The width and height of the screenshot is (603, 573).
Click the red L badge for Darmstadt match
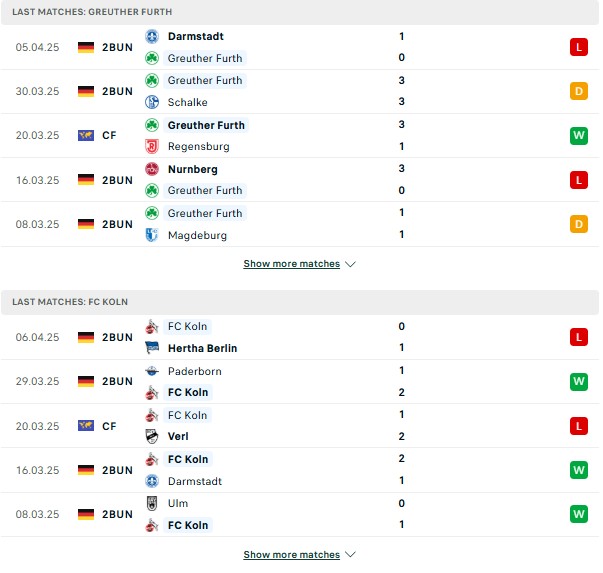[579, 47]
